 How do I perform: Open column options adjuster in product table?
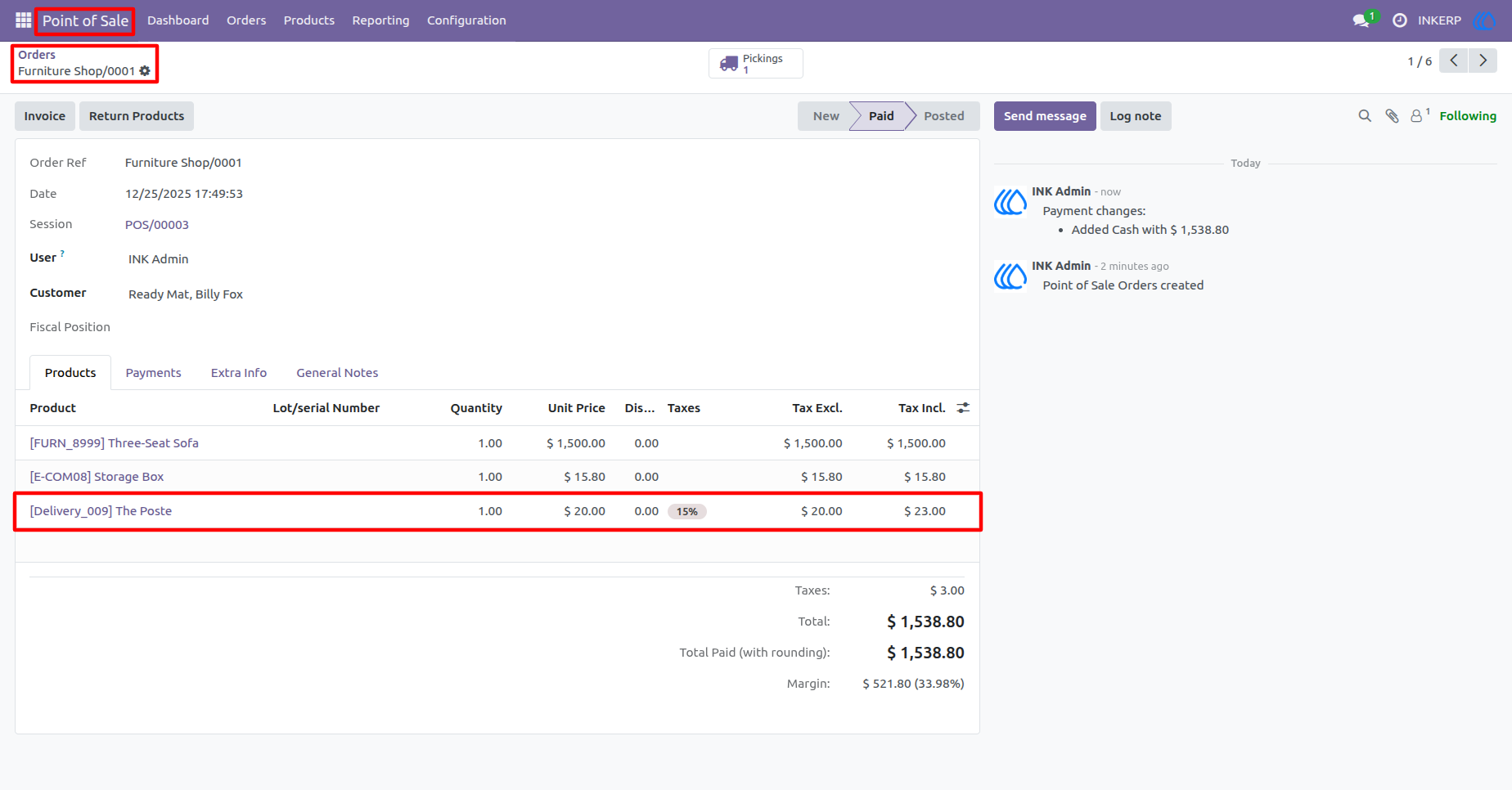[x=963, y=407]
